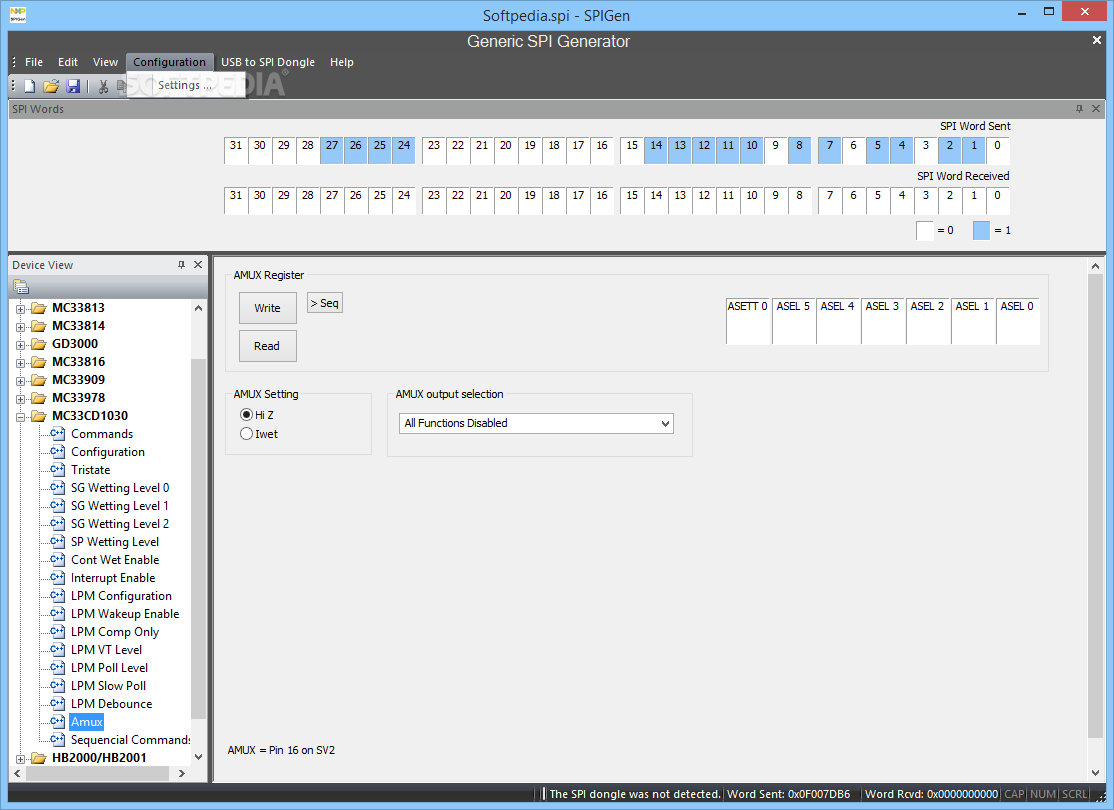Image resolution: width=1114 pixels, height=810 pixels.
Task: Pin the Device View panel
Action: pyautogui.click(x=181, y=264)
